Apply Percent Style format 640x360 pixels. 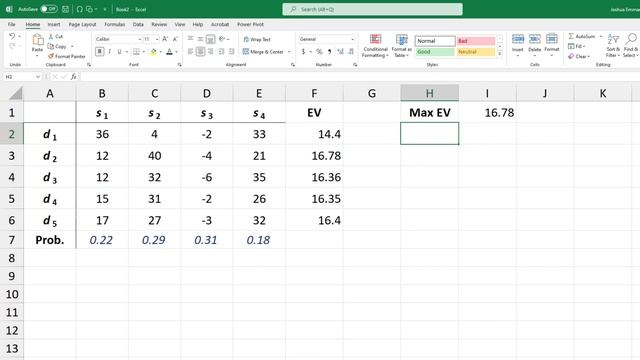(319, 52)
